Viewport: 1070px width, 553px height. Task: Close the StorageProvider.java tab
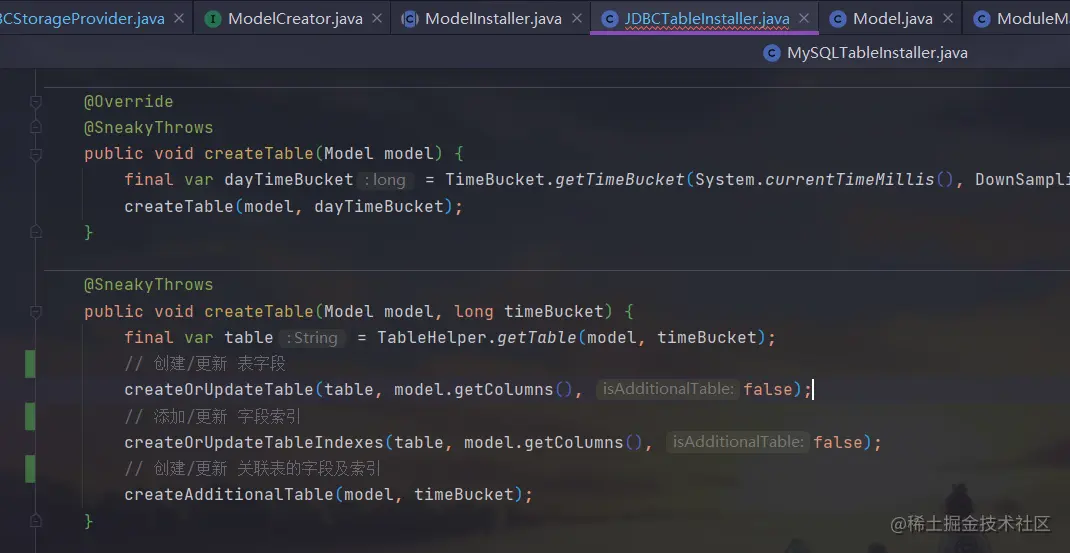click(179, 18)
